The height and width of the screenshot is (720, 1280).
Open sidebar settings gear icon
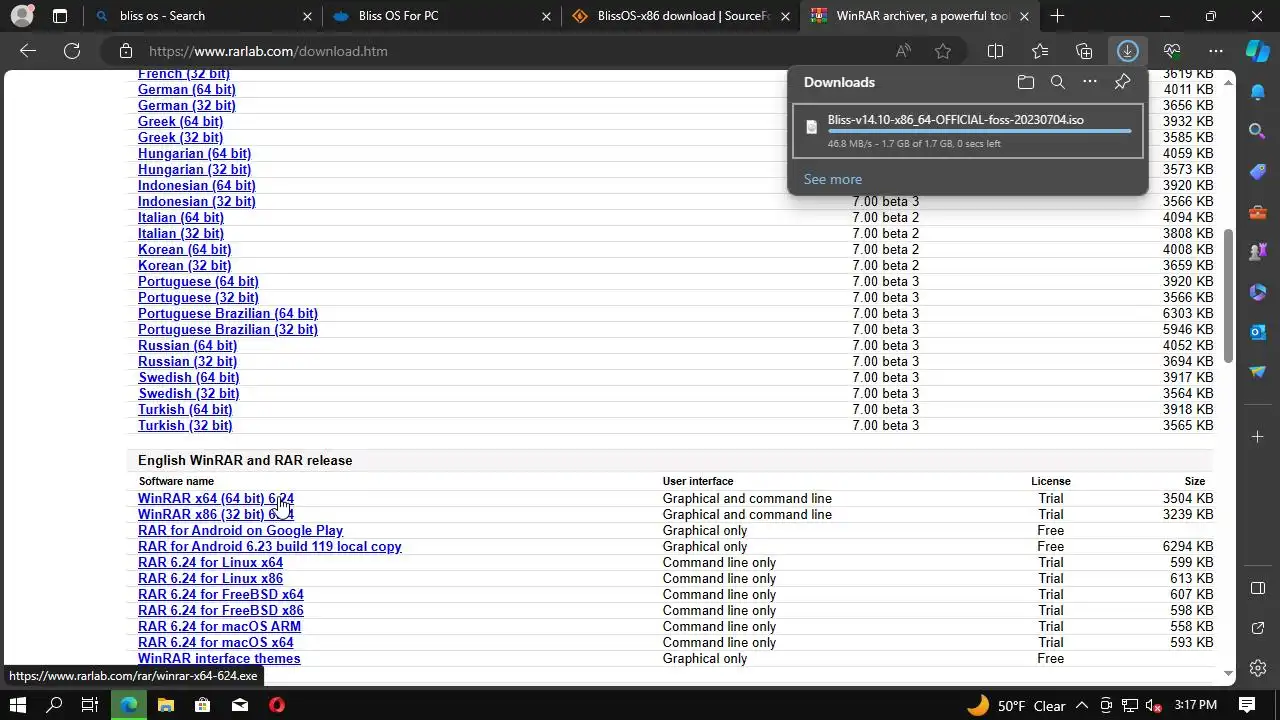1258,667
